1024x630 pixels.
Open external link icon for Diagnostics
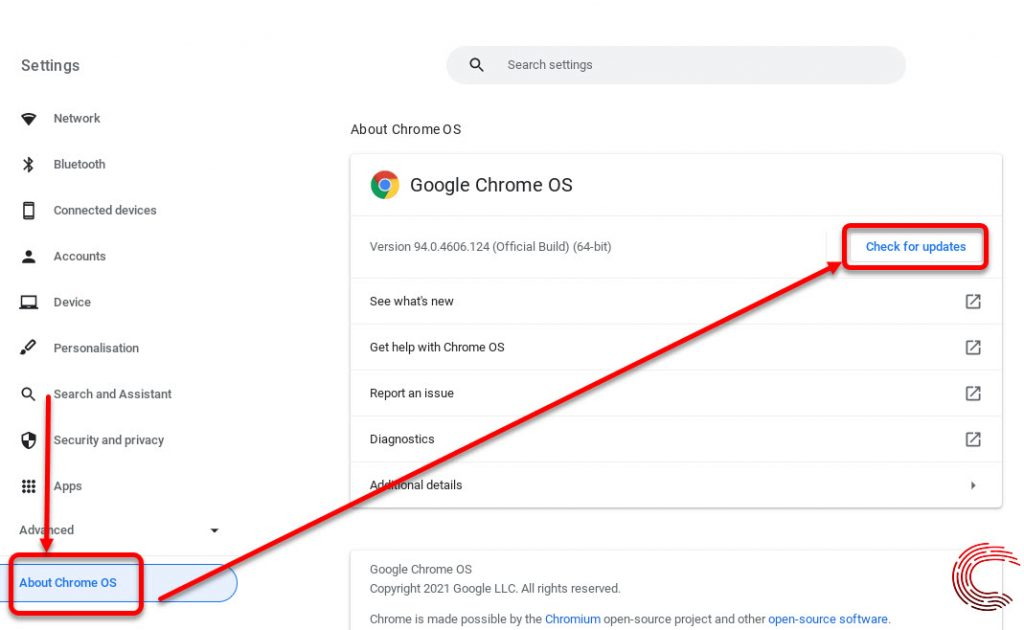coord(973,439)
